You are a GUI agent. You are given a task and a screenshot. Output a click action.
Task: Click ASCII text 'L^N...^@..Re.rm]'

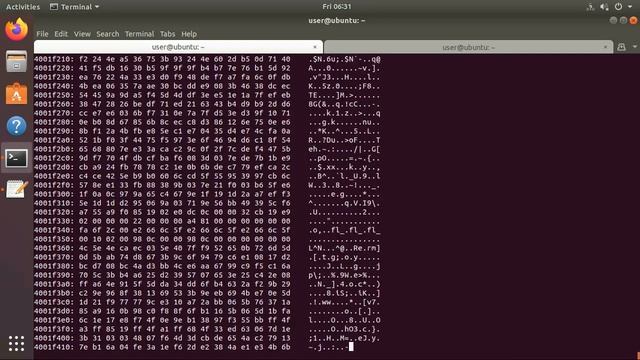344,248
